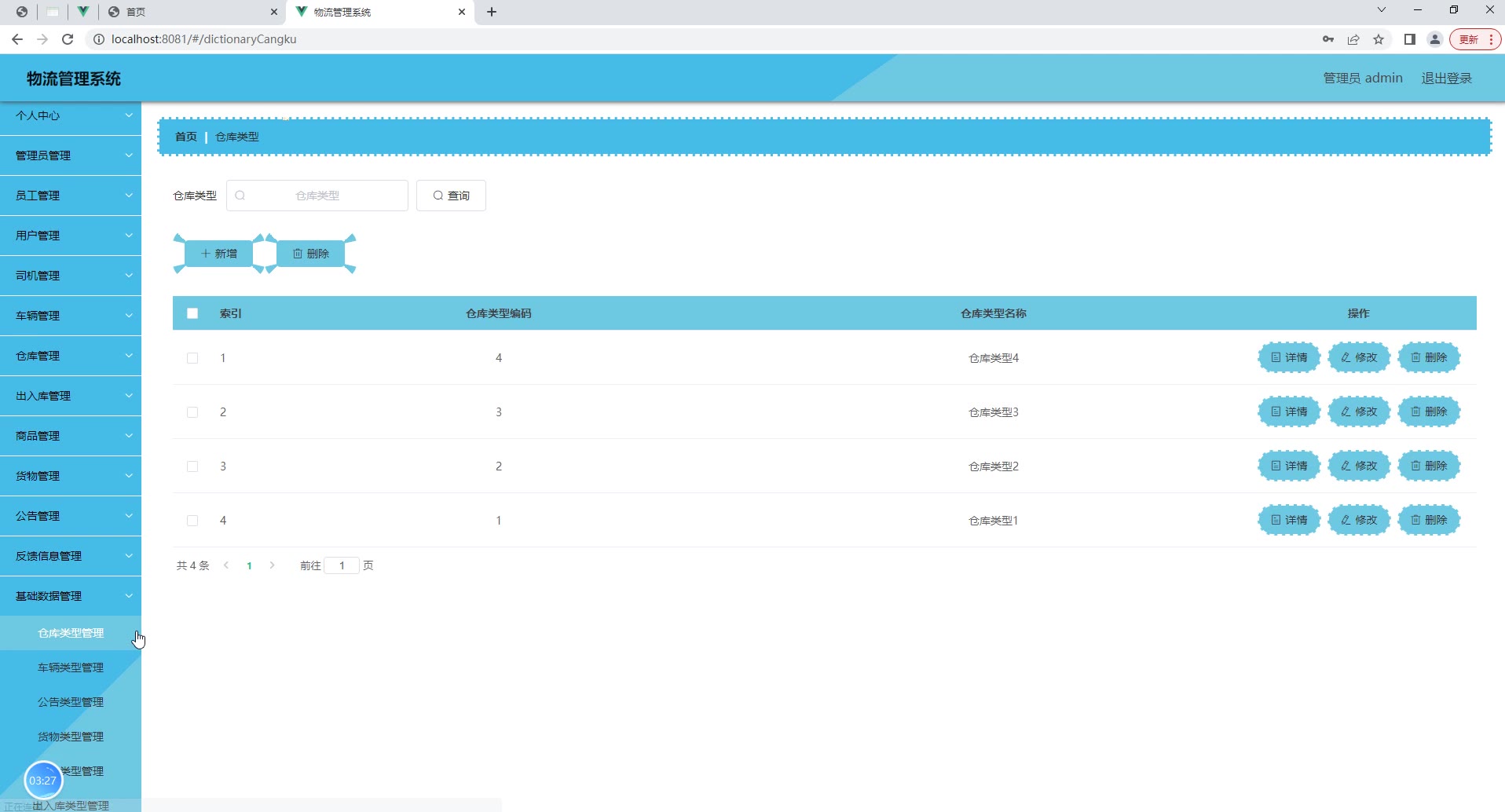
Task: Click 删除 for row 仓库类型4
Action: [1429, 357]
